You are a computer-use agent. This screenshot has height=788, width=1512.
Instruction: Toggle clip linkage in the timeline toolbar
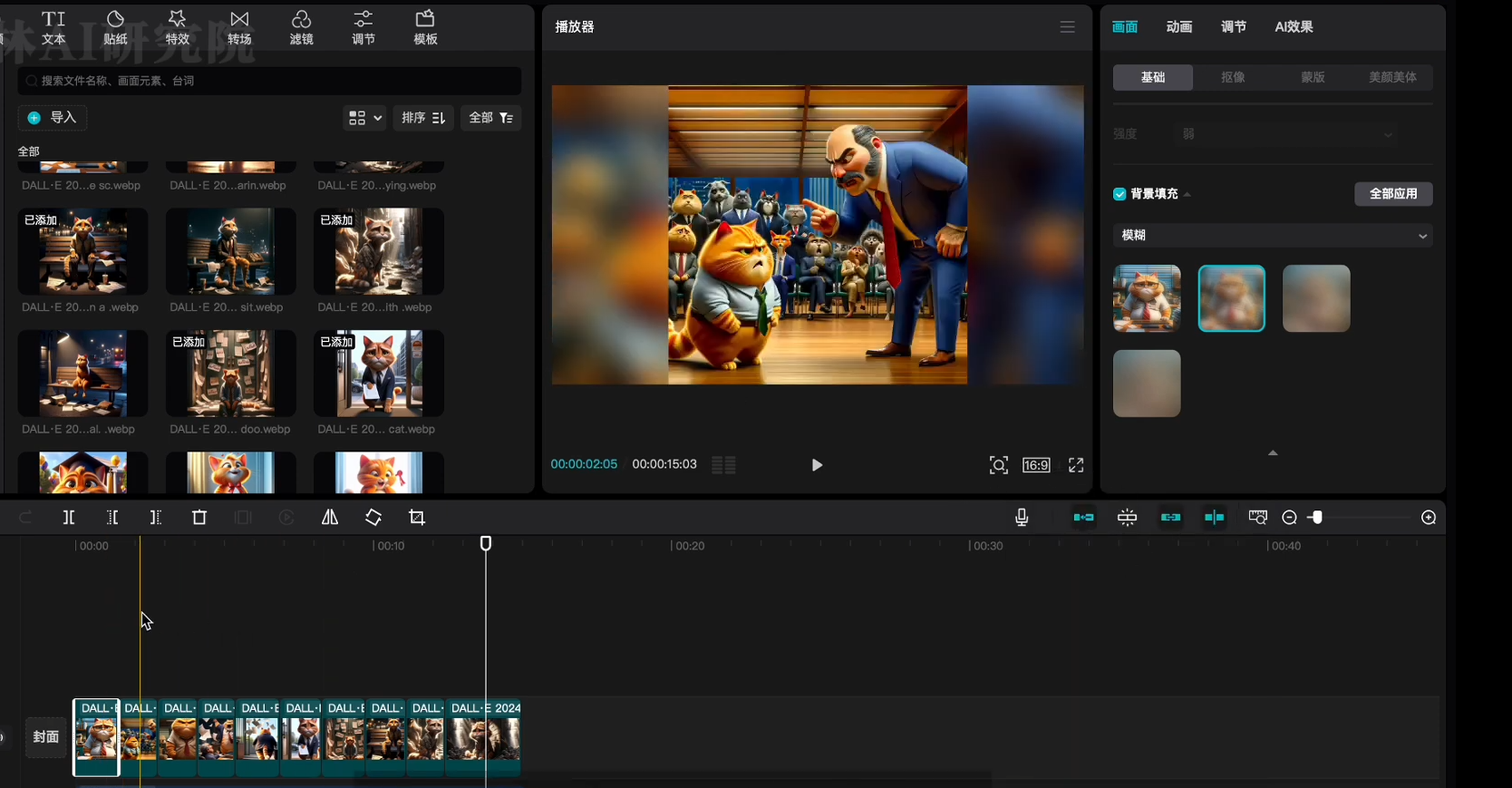pyautogui.click(x=1170, y=518)
